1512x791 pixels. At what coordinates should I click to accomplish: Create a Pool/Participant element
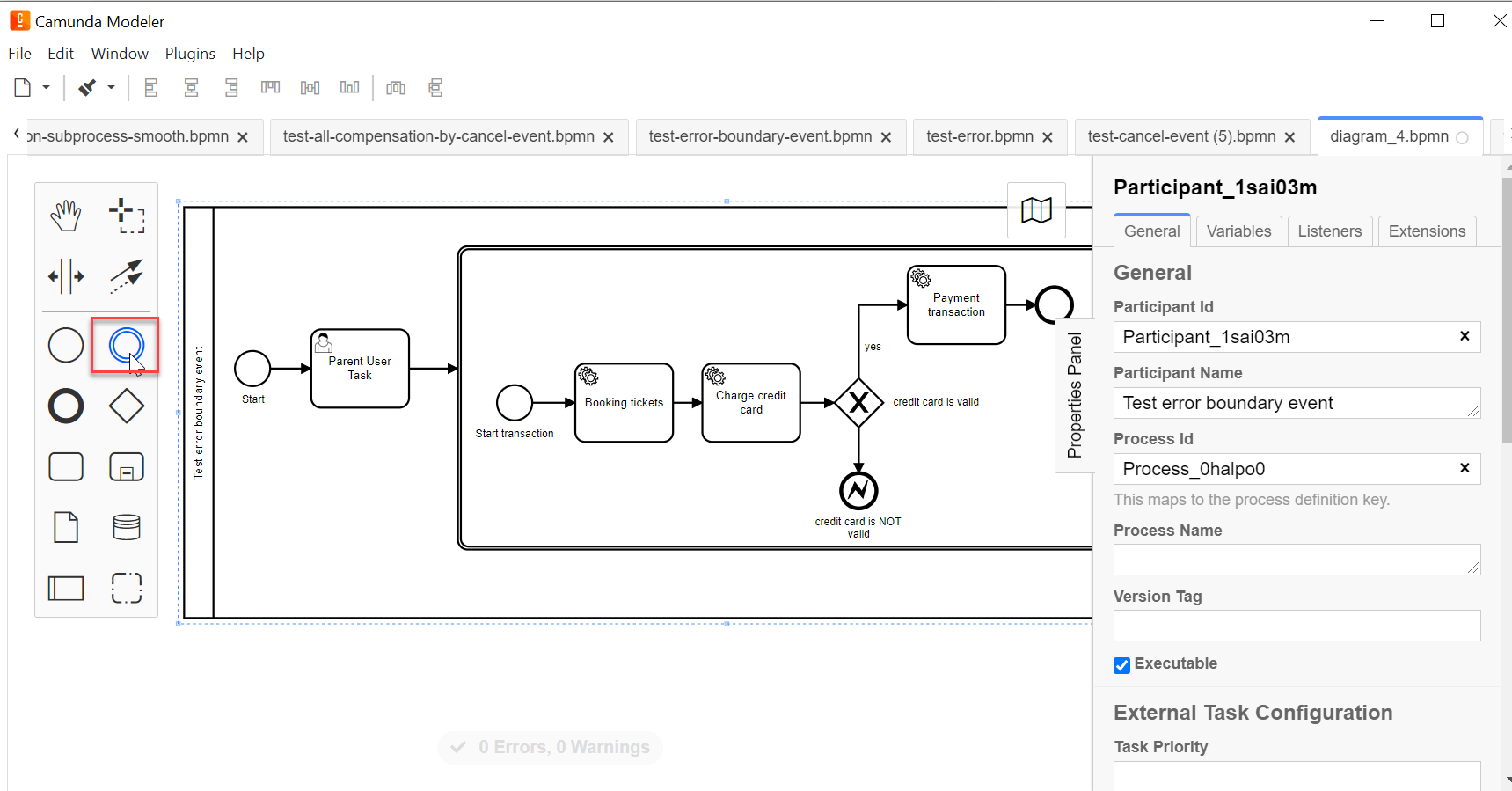pos(66,588)
